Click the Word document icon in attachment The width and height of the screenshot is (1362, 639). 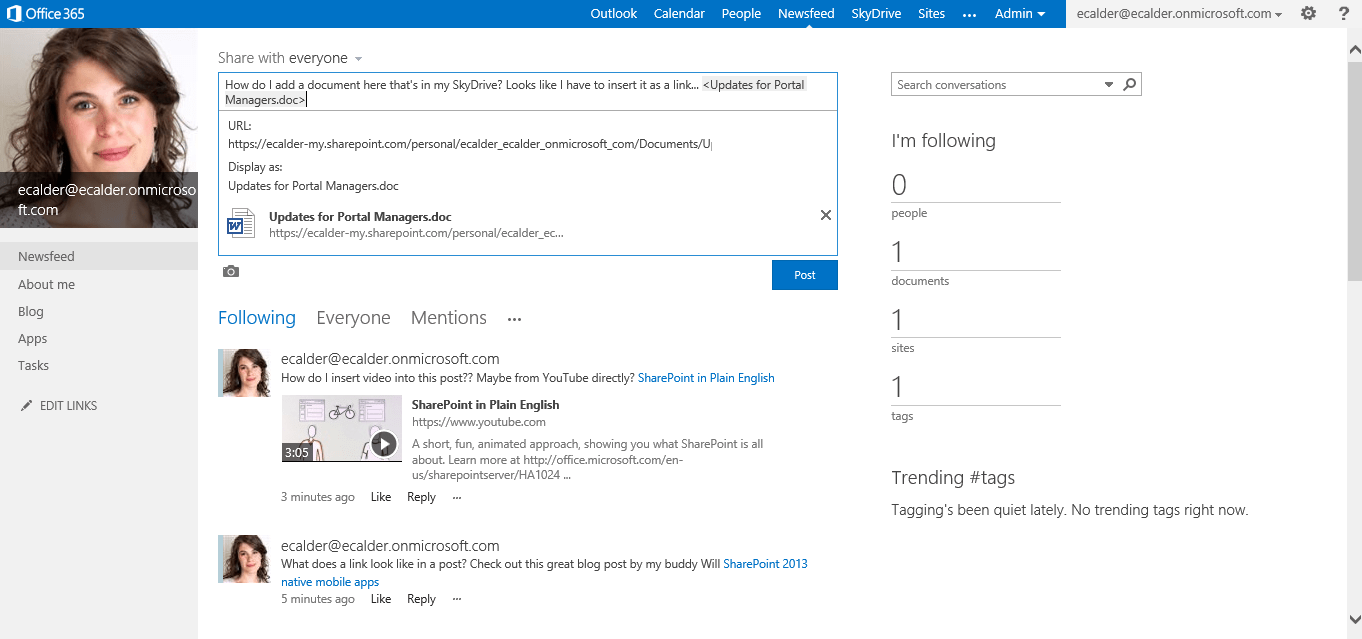[x=240, y=223]
